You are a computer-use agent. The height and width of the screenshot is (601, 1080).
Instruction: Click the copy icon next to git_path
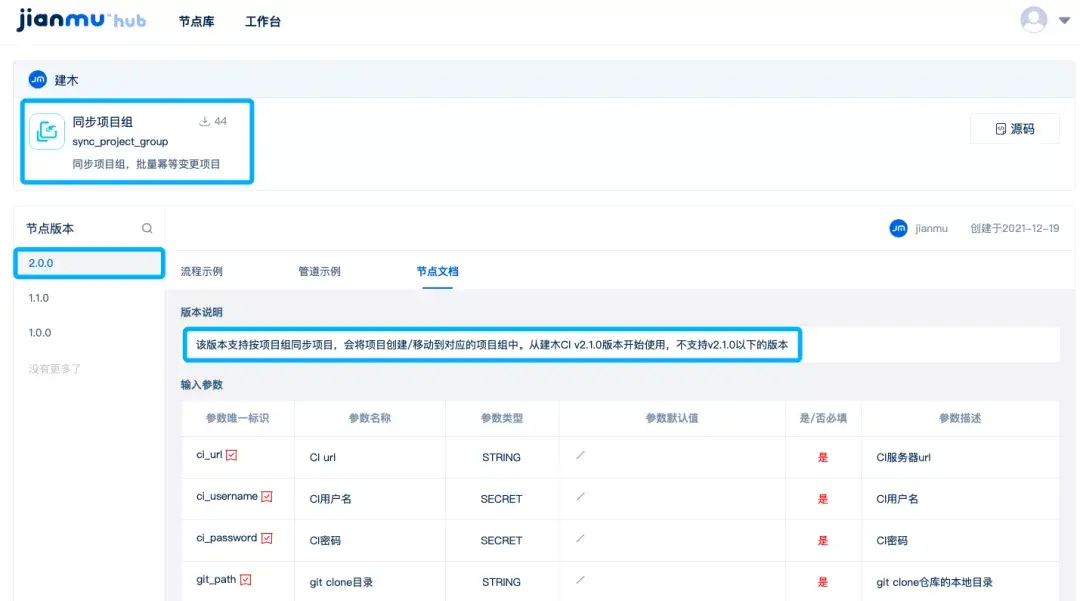[245, 580]
